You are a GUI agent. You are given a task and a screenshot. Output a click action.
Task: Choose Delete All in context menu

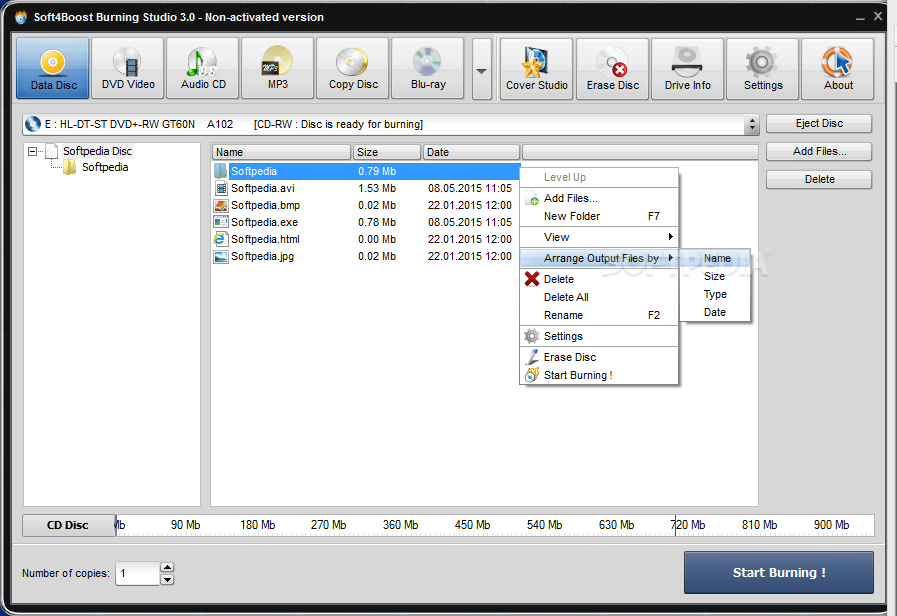pos(599,297)
